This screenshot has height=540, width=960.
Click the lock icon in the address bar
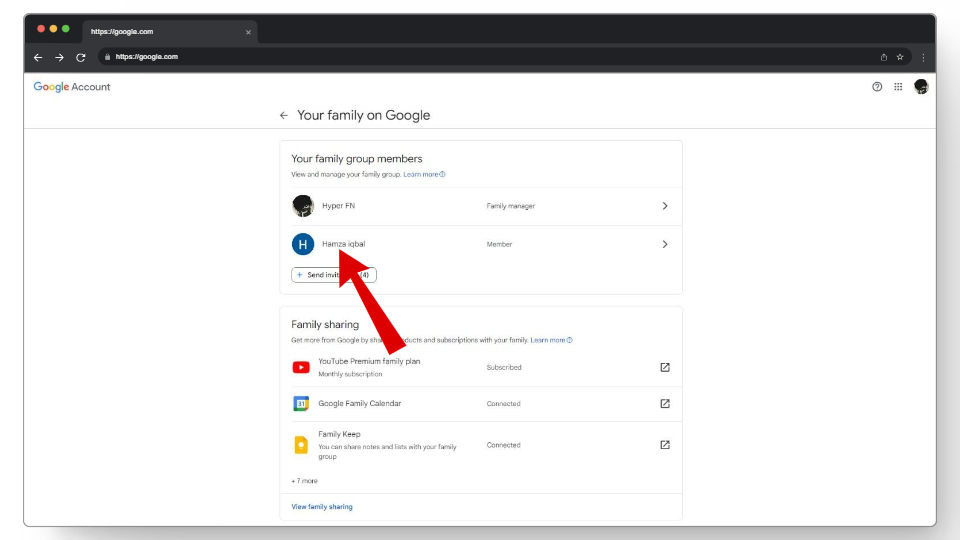(107, 57)
